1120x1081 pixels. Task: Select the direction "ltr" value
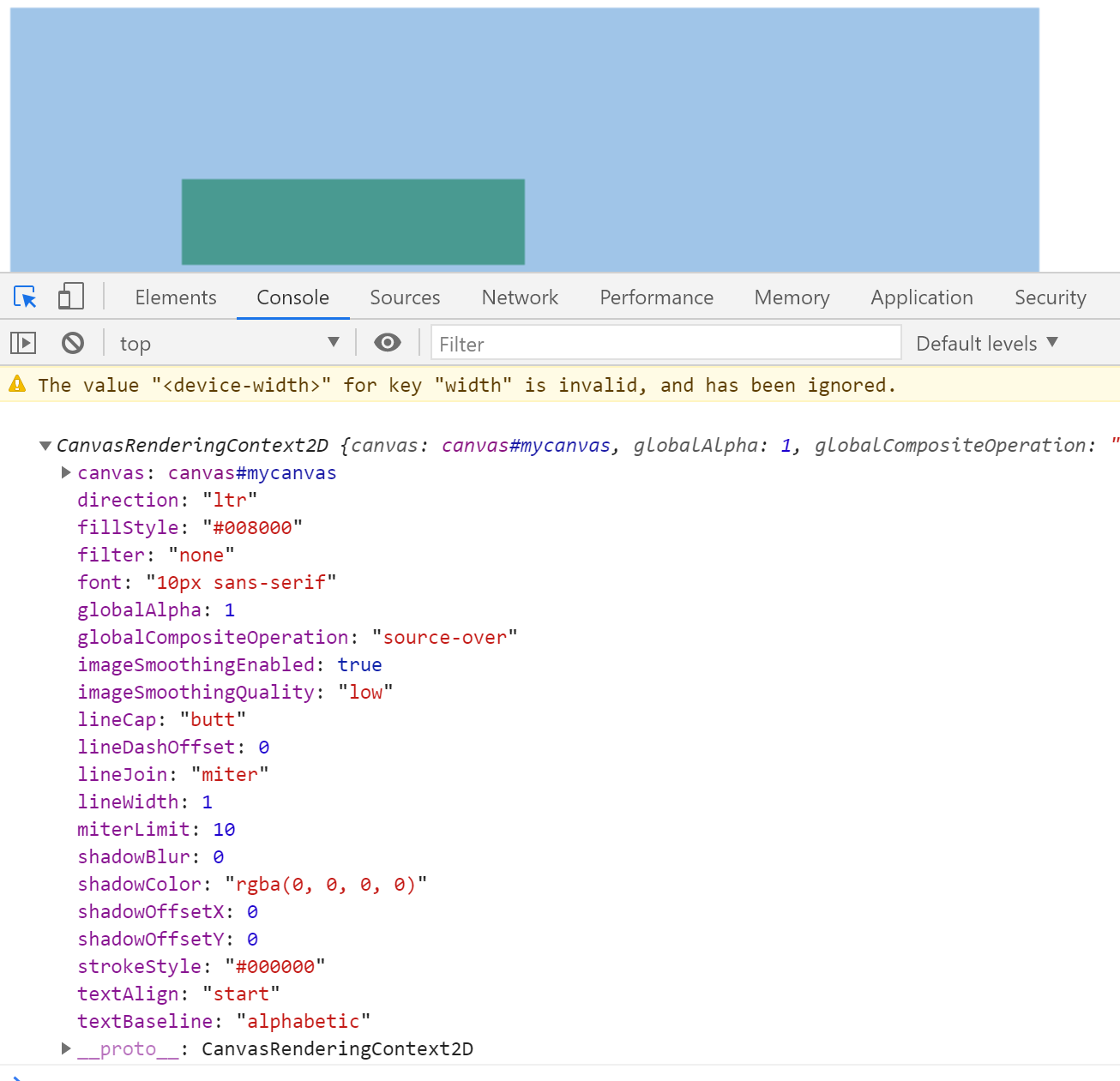click(x=230, y=500)
